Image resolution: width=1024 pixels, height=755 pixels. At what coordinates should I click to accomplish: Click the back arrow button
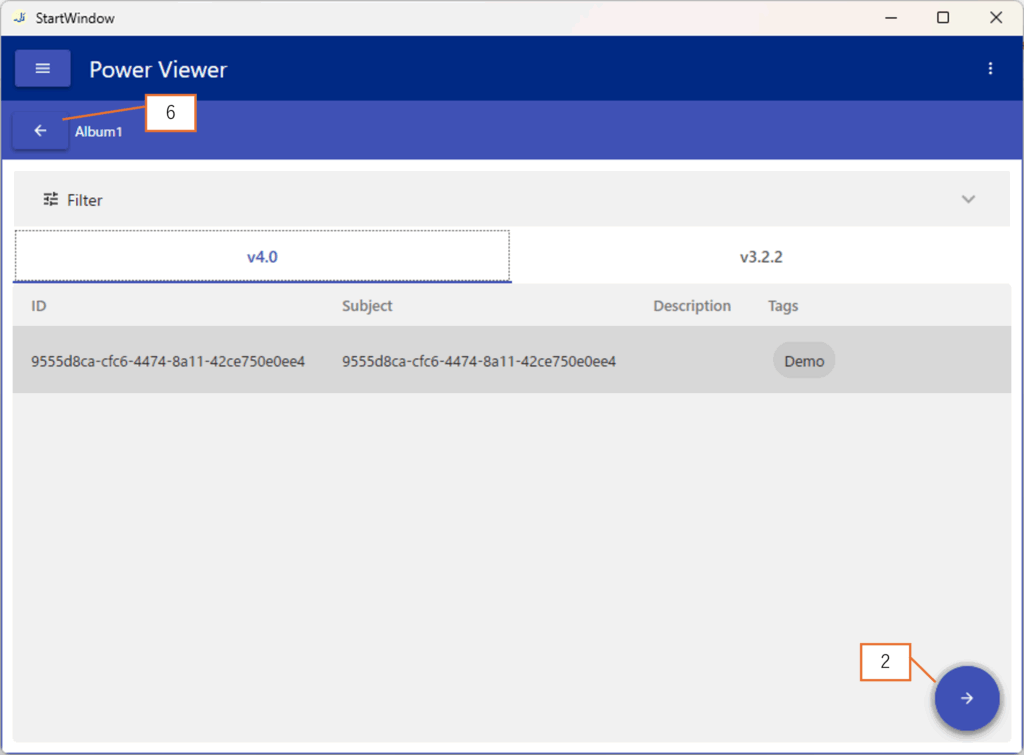[40, 131]
